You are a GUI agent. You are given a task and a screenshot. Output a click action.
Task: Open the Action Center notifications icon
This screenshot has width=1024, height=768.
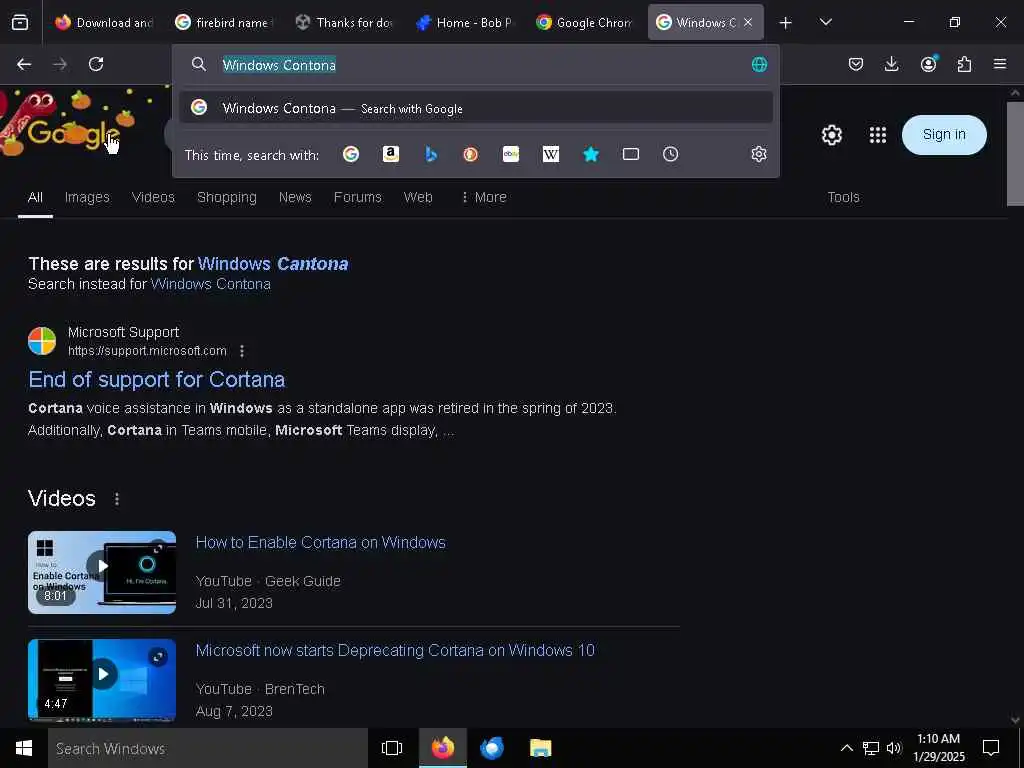991,748
